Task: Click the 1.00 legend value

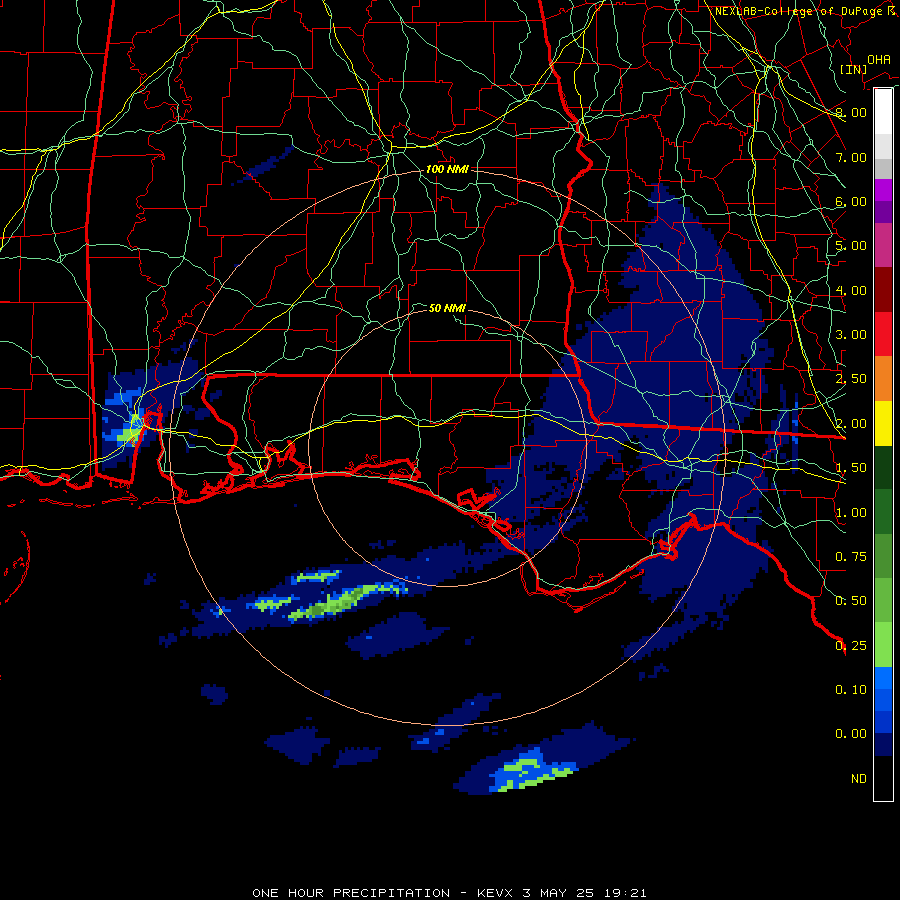Action: point(851,513)
